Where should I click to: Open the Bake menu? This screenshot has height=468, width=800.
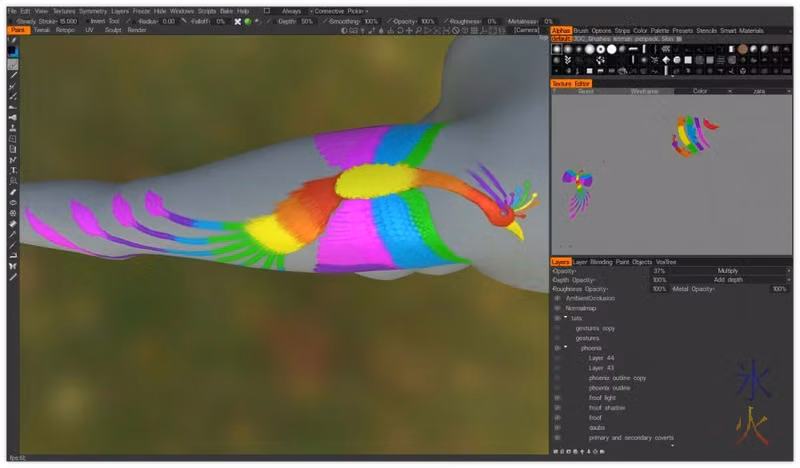pos(227,11)
